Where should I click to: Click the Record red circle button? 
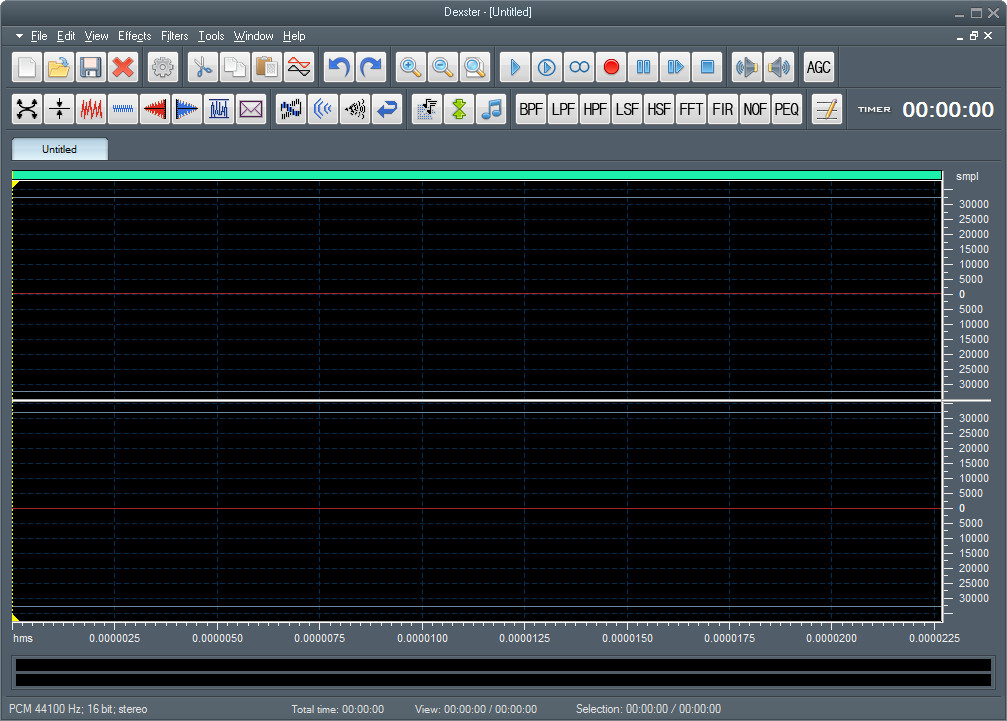tap(611, 67)
